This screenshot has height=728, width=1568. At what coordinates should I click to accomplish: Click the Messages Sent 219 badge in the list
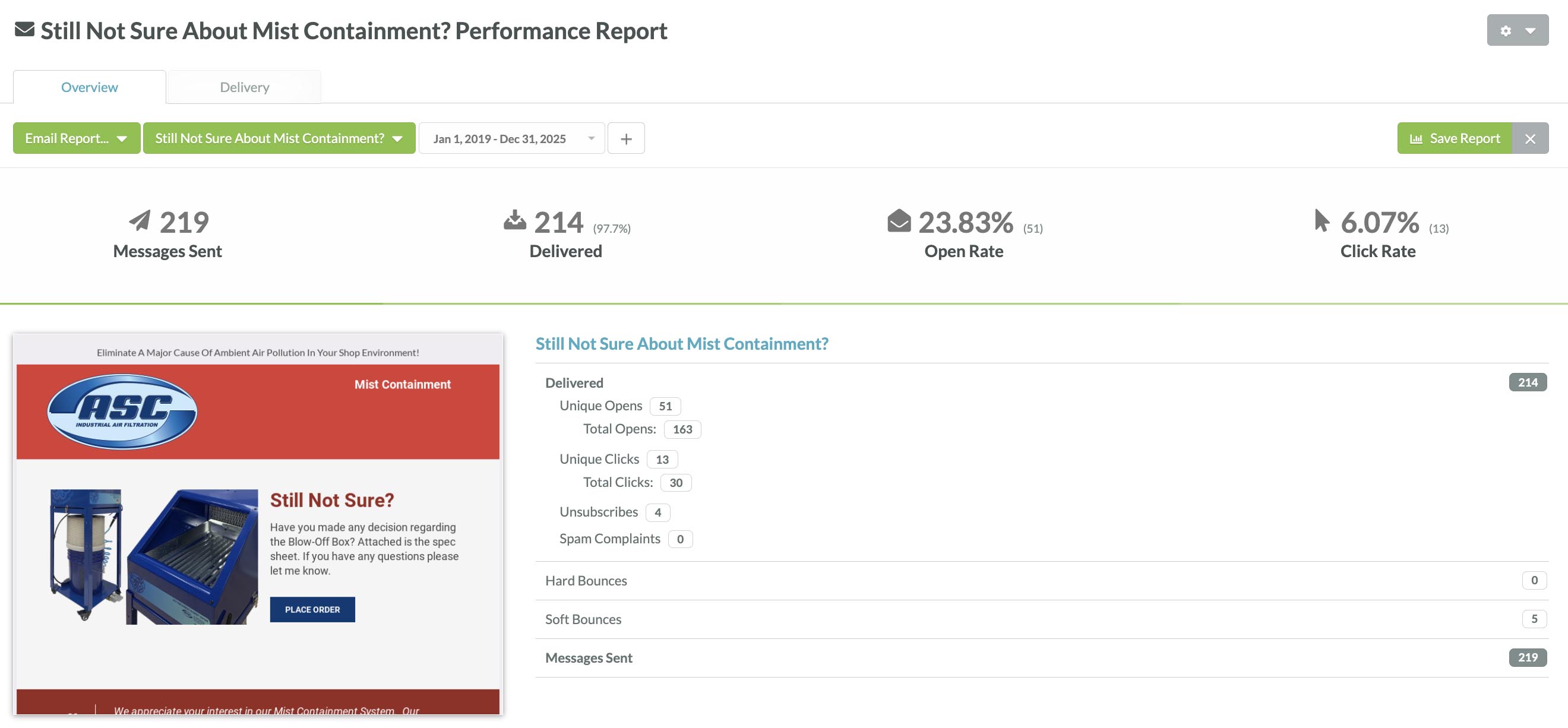tap(1526, 657)
